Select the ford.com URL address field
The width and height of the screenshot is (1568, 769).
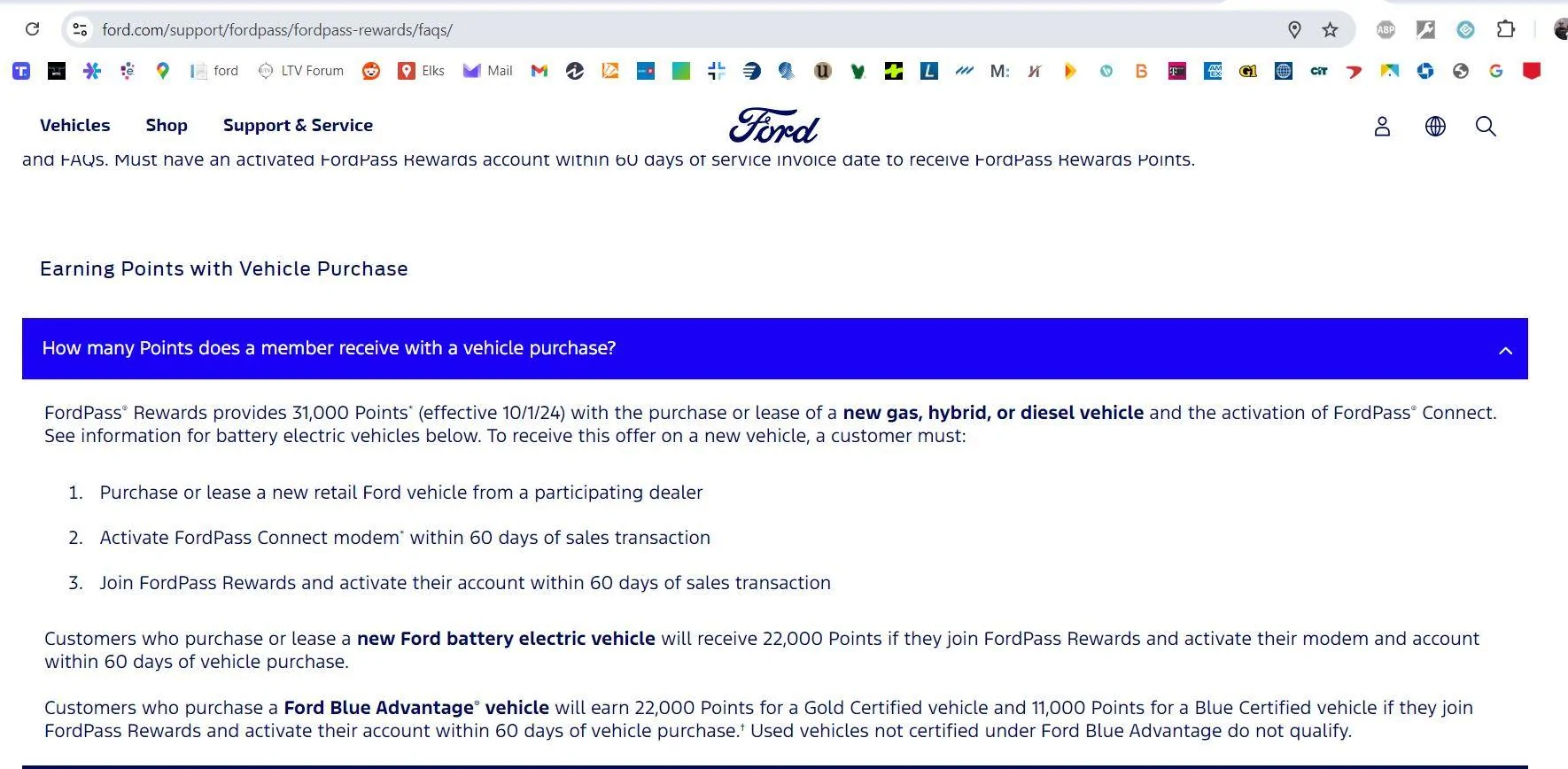click(x=276, y=30)
